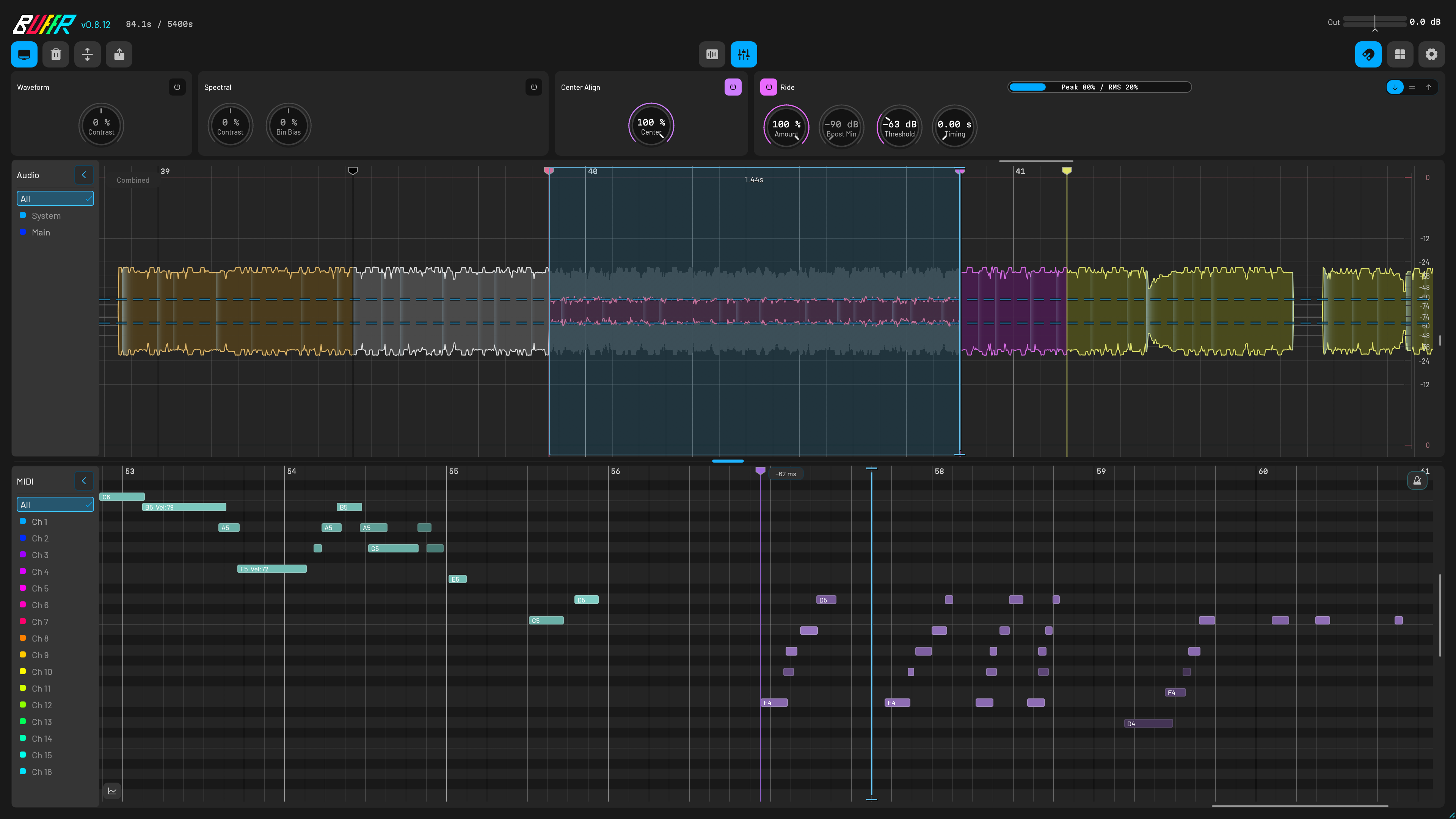
Task: Click the Ride Amount knob
Action: (x=786, y=127)
